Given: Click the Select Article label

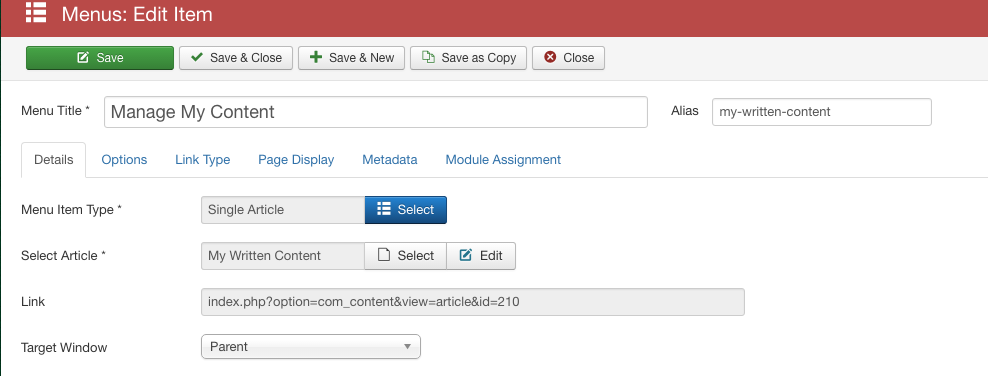Looking at the screenshot, I should click(x=63, y=256).
